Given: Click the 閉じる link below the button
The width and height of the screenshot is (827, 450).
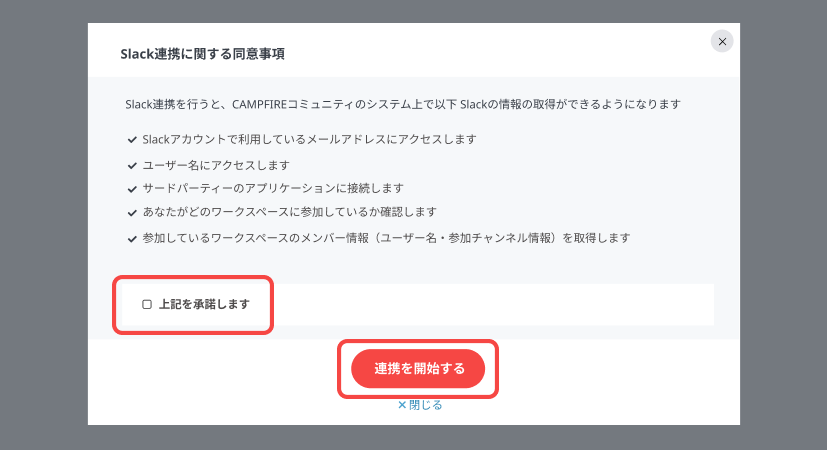Looking at the screenshot, I should (425, 405).
